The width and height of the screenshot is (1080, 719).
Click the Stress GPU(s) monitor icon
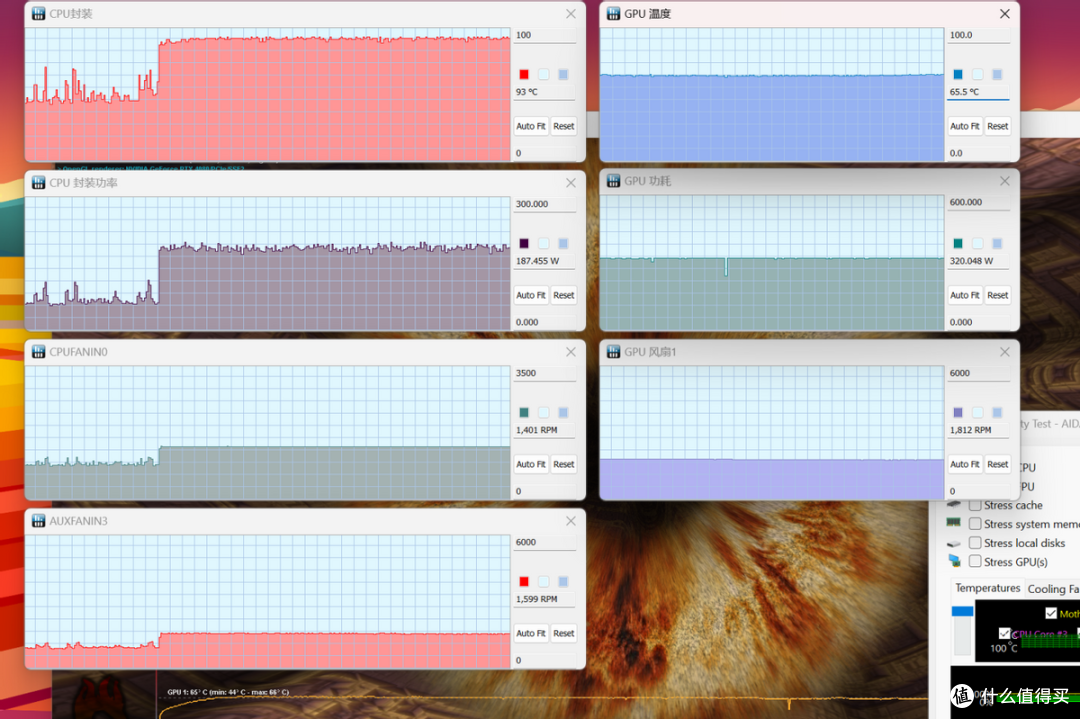[x=954, y=561]
